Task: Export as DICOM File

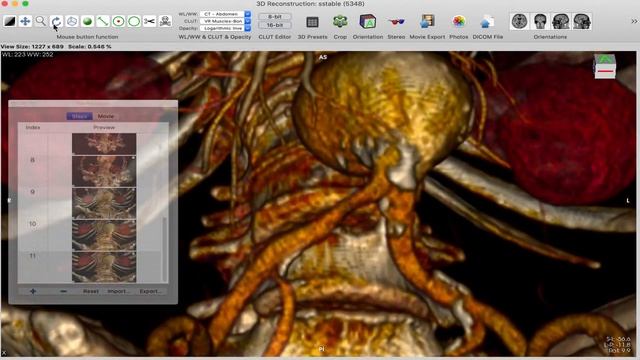Action: 487,22
